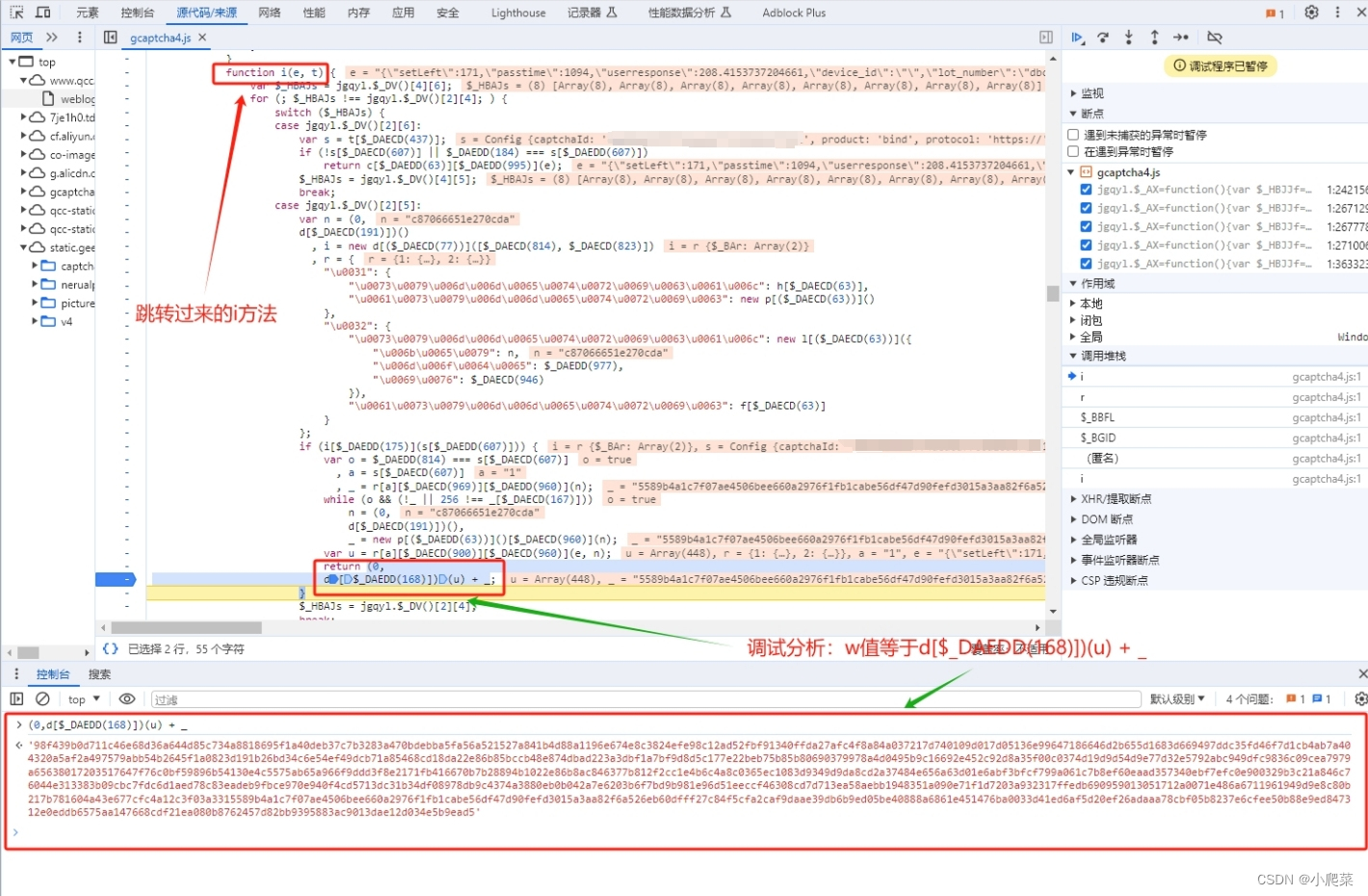Toggle the device toolbar icon
1368x896 pixels.
click(43, 13)
